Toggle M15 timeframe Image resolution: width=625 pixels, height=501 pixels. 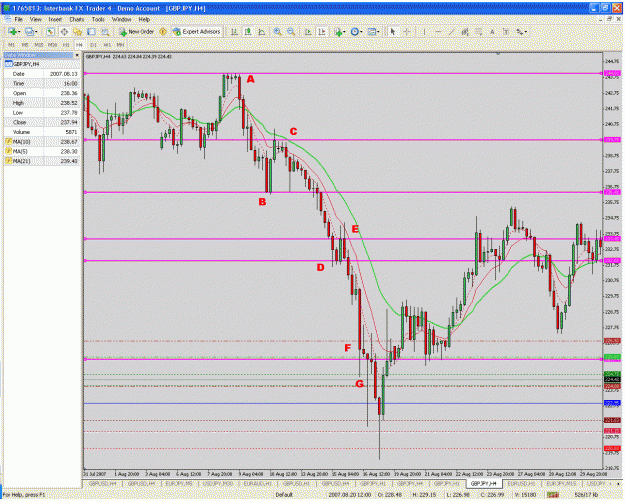tap(39, 45)
